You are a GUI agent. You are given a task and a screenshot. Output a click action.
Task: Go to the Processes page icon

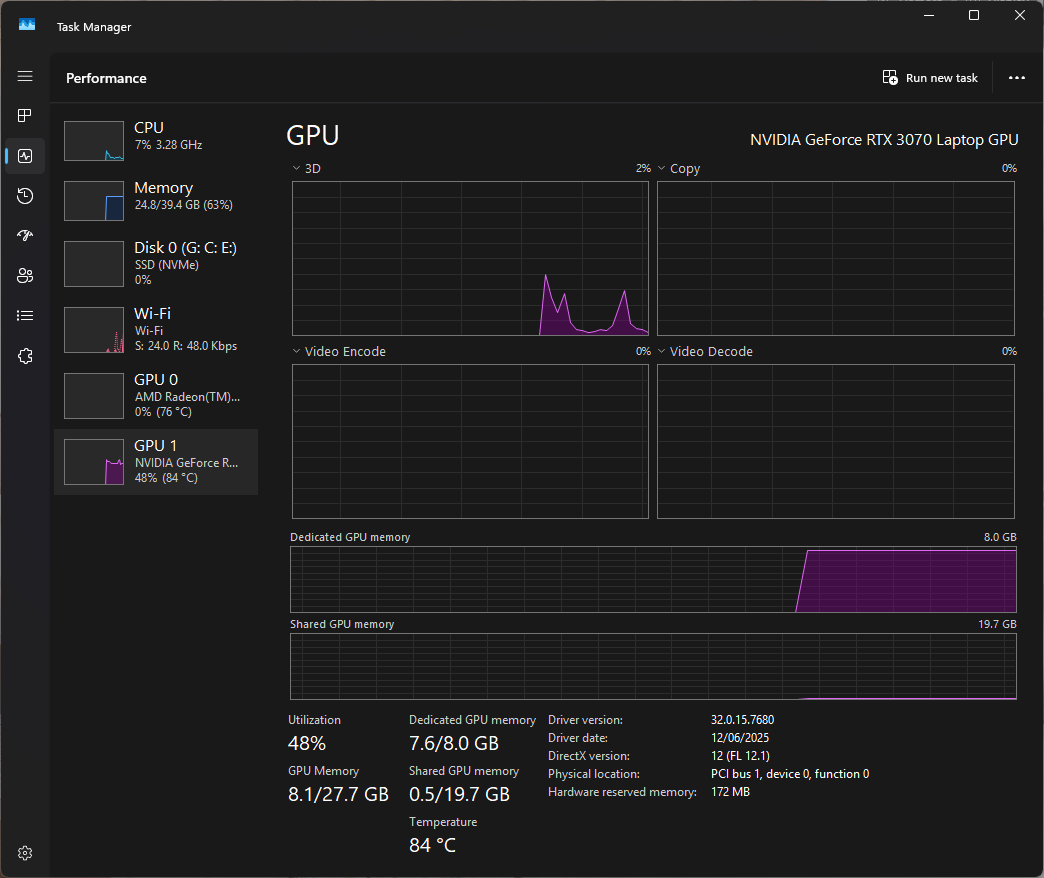pyautogui.click(x=25, y=116)
